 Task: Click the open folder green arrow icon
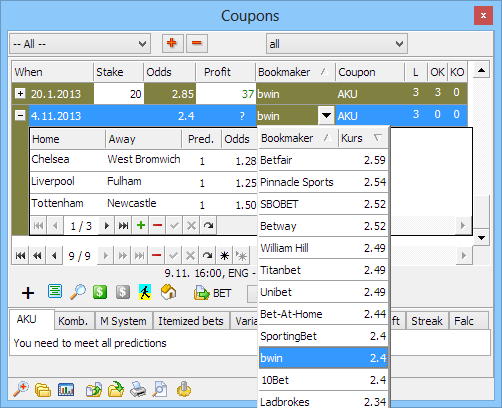click(x=116, y=390)
